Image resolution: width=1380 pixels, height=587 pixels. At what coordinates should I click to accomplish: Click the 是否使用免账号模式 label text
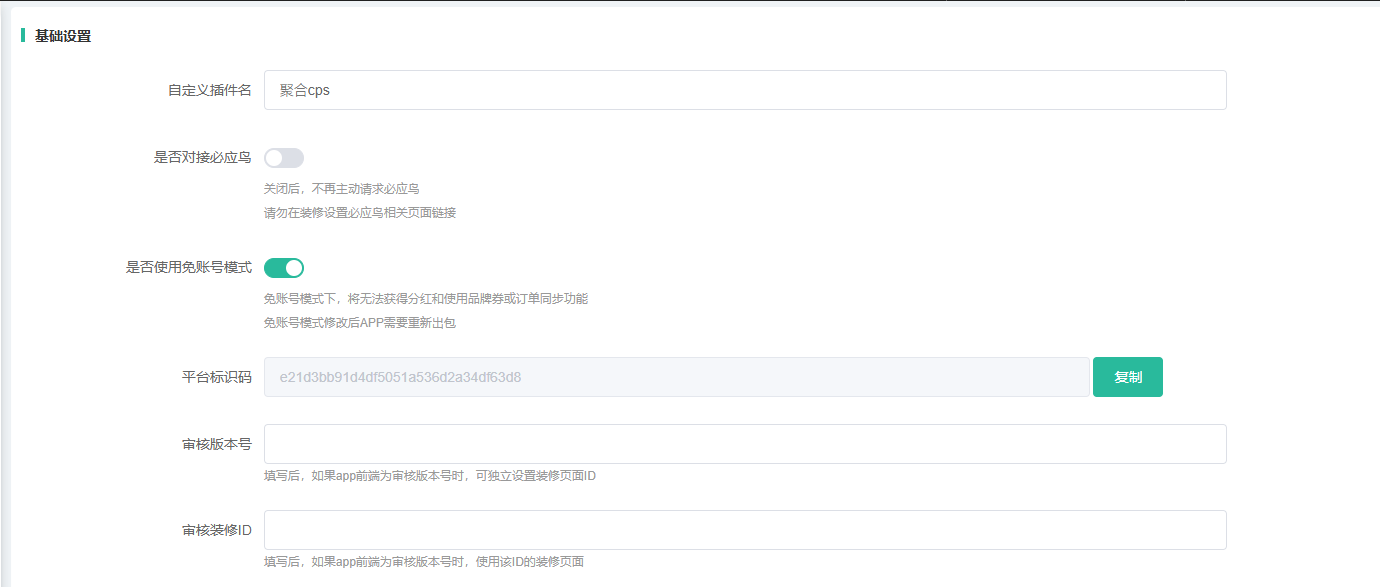tap(188, 268)
